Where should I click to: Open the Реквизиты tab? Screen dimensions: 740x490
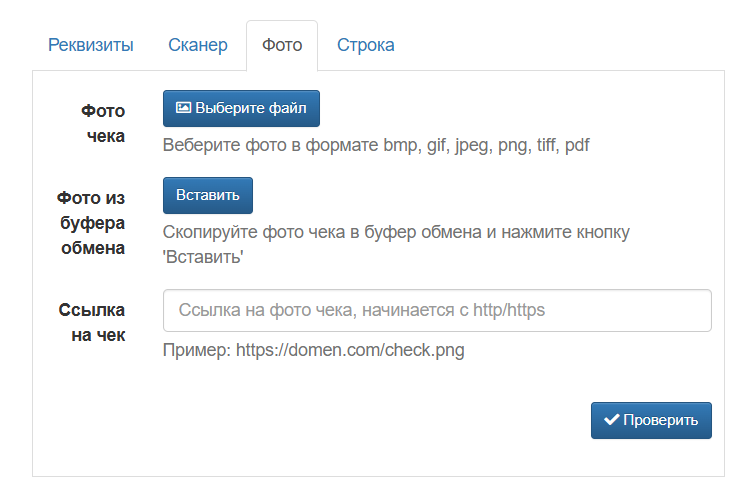[91, 45]
